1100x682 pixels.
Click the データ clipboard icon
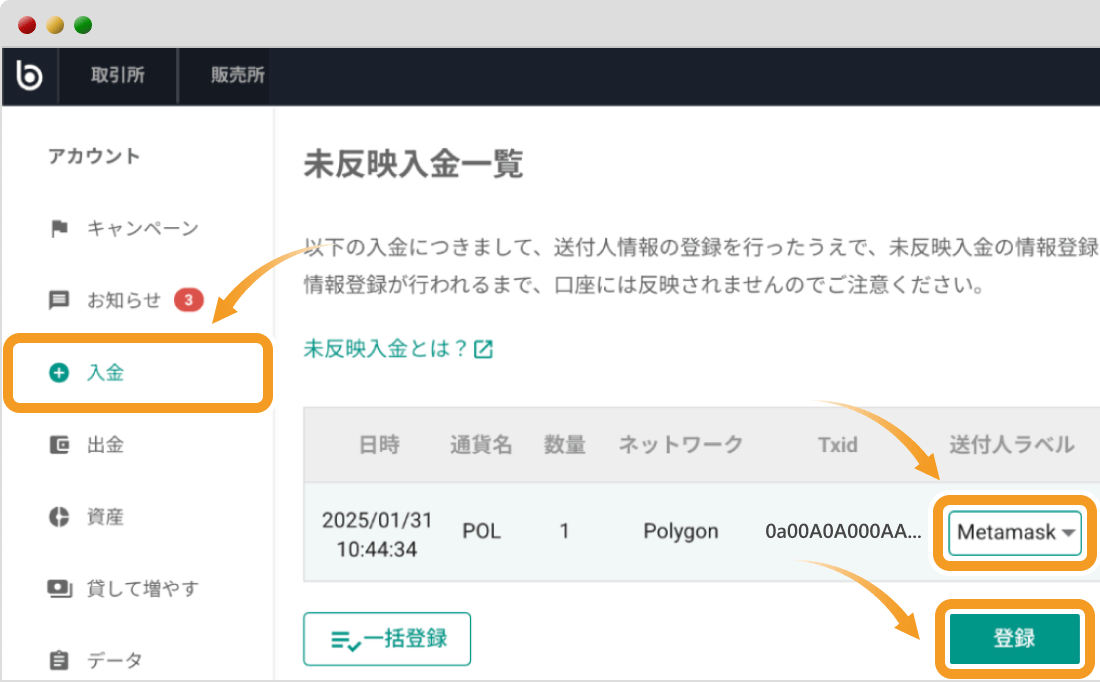tap(59, 660)
